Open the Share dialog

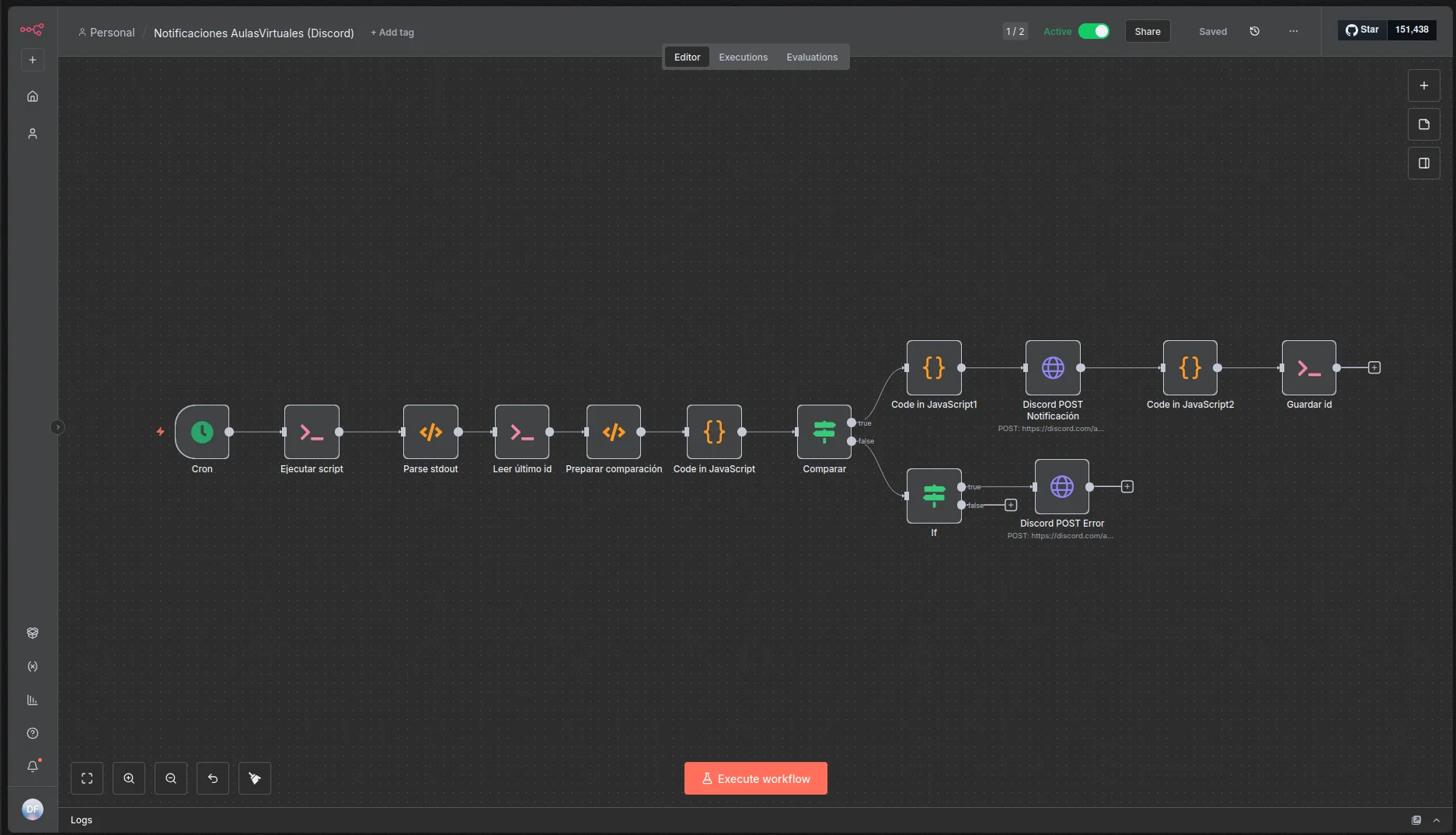[x=1148, y=31]
